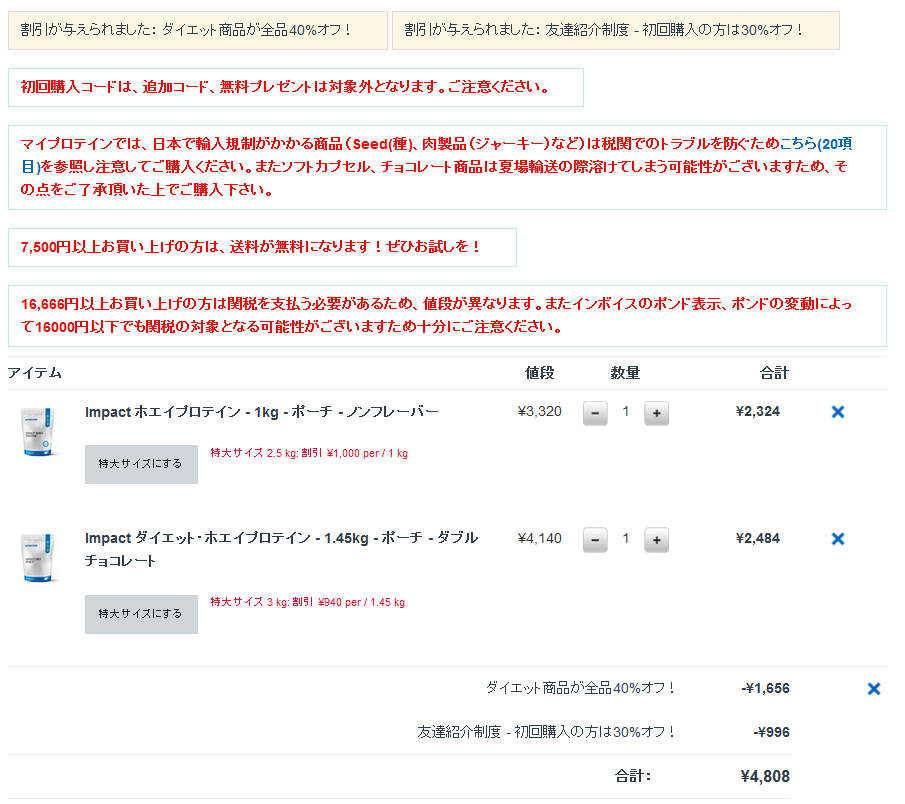Open Impact ホエイプロテイン 1kg ノンフレーバー product link

261,412
